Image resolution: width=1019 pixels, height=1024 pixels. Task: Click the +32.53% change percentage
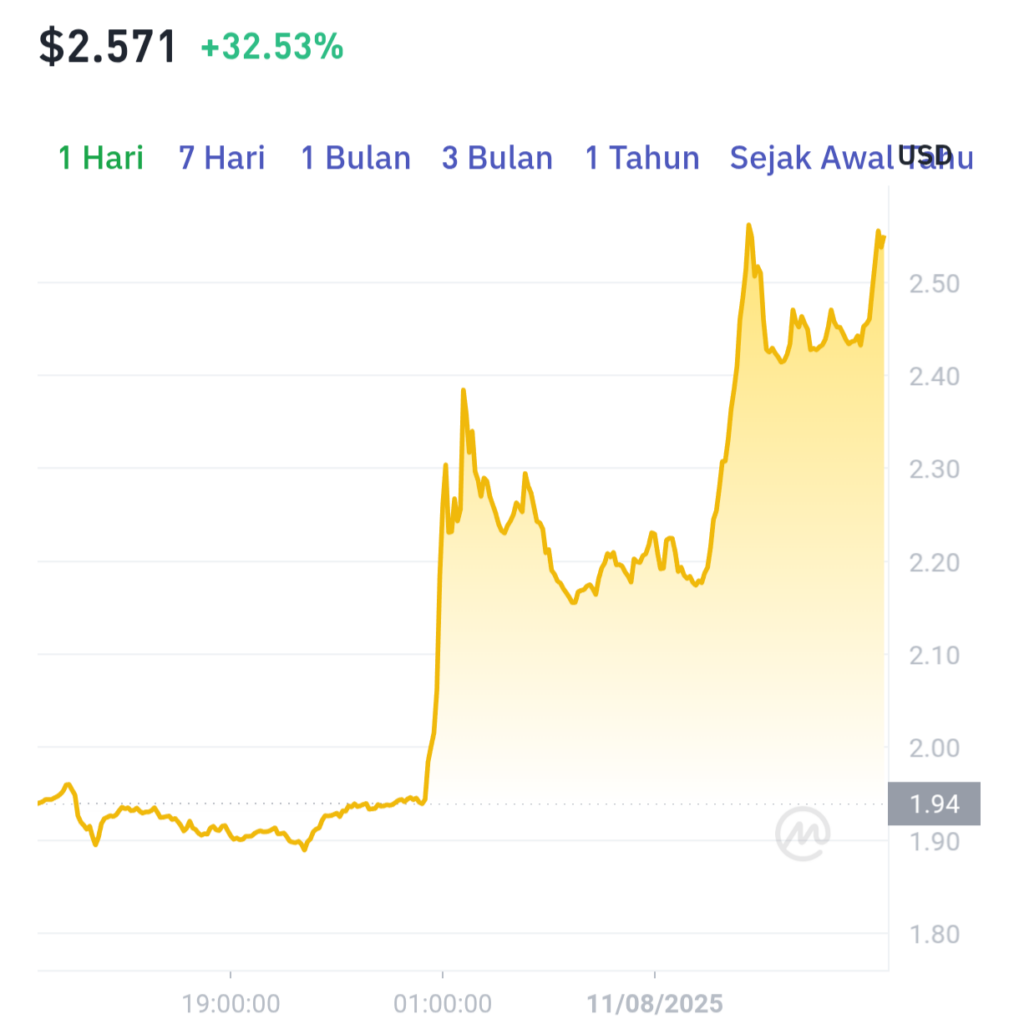272,47
